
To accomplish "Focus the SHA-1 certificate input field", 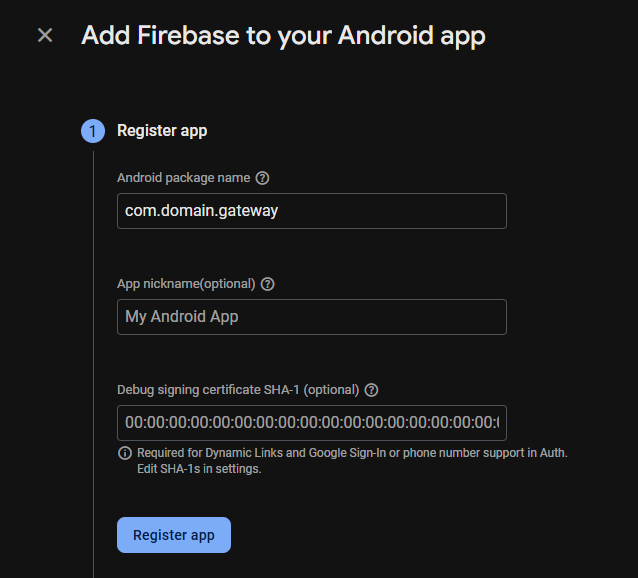I will coord(311,423).
